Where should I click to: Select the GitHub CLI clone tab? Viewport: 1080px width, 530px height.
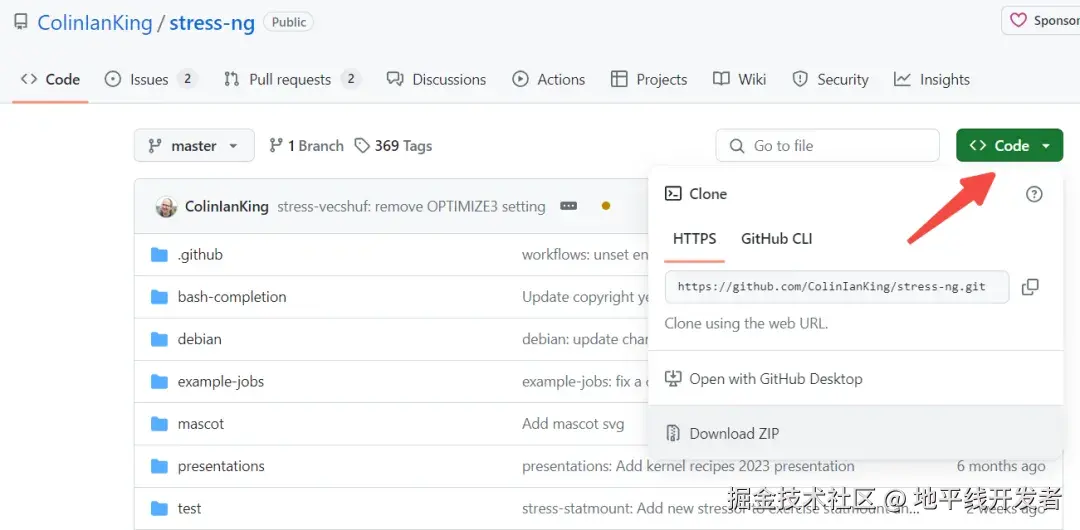click(776, 238)
